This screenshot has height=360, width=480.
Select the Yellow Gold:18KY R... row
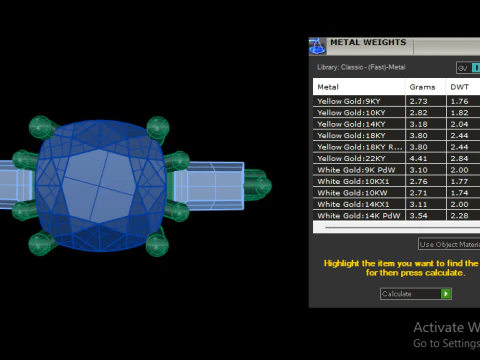[396, 147]
